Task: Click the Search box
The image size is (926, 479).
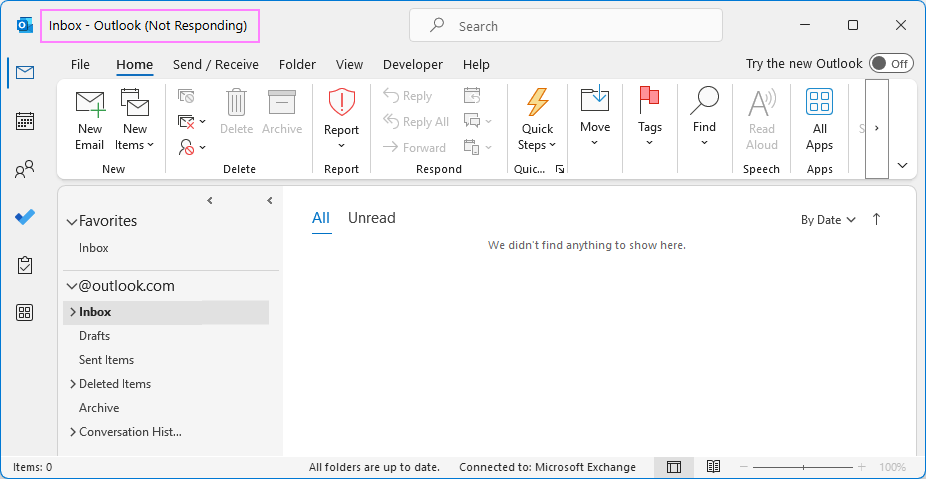Action: [566, 25]
